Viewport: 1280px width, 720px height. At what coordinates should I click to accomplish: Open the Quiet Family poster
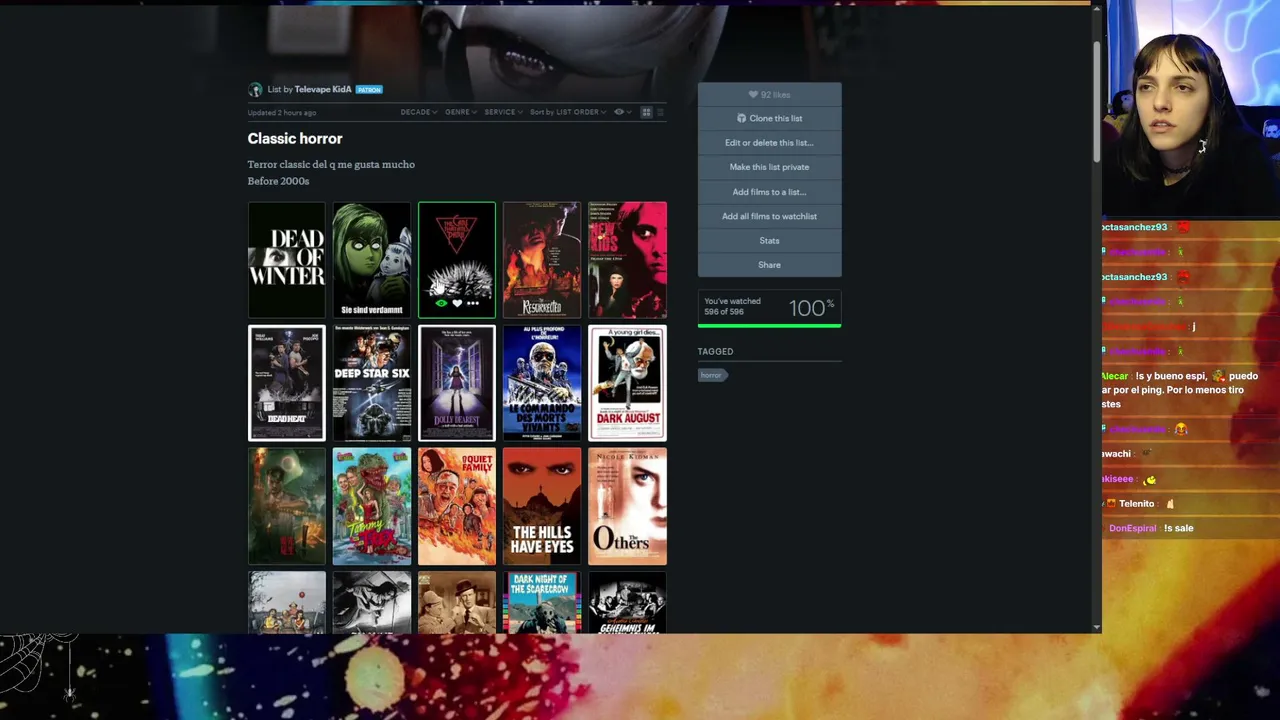[457, 506]
